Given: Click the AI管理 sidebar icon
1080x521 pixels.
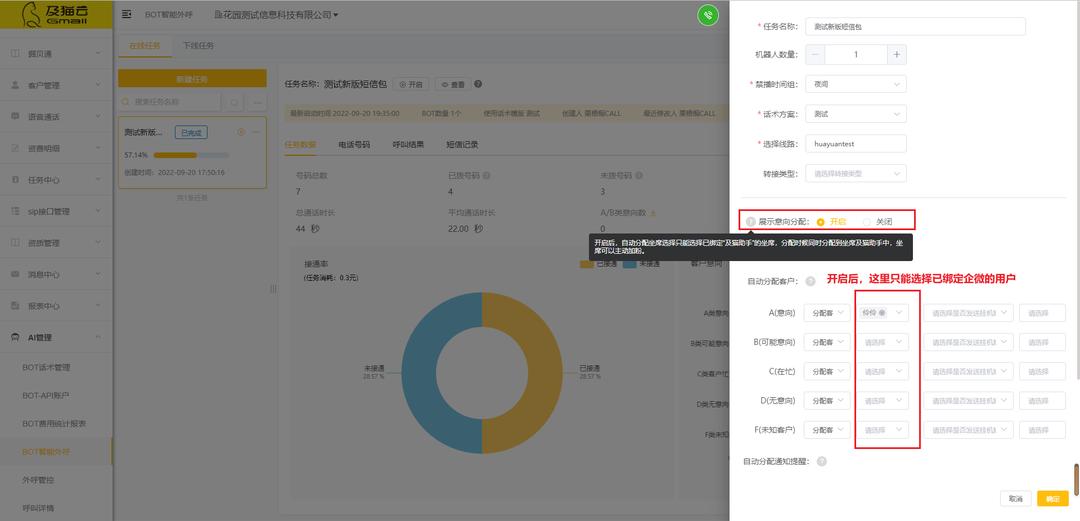Looking at the screenshot, I should point(15,338).
